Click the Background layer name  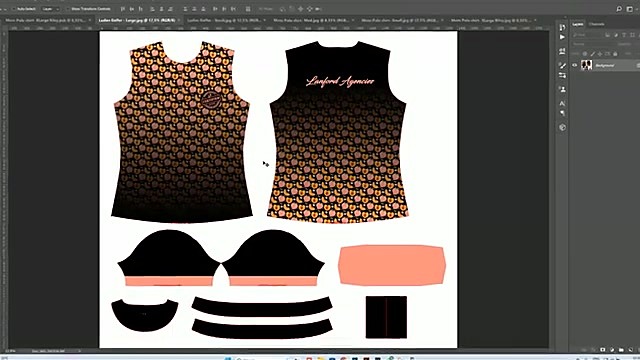pos(604,65)
